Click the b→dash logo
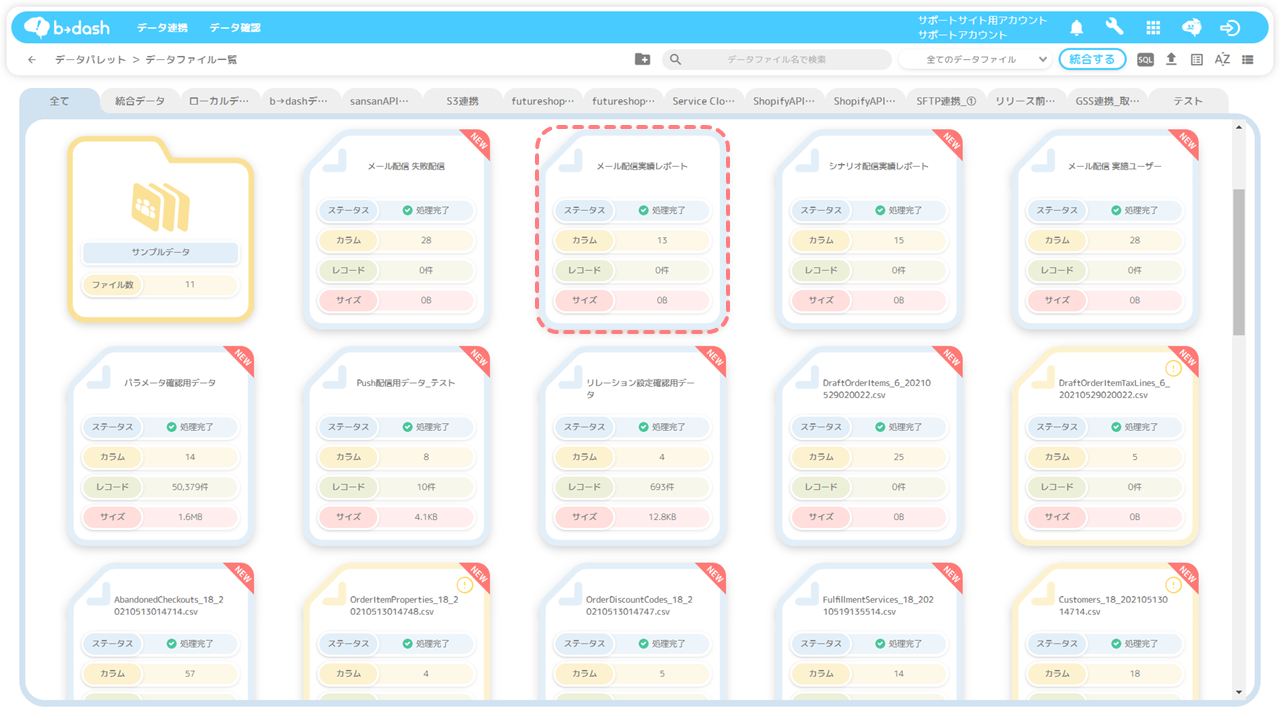This screenshot has height=720, width=1280. click(x=66, y=27)
